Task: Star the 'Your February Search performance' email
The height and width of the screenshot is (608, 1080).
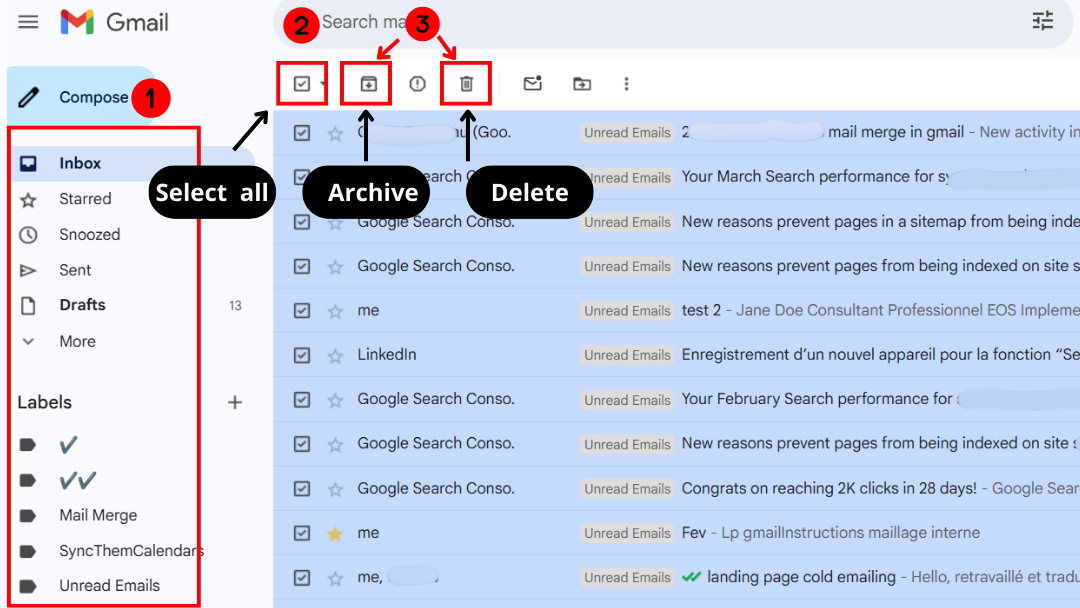Action: pos(335,400)
